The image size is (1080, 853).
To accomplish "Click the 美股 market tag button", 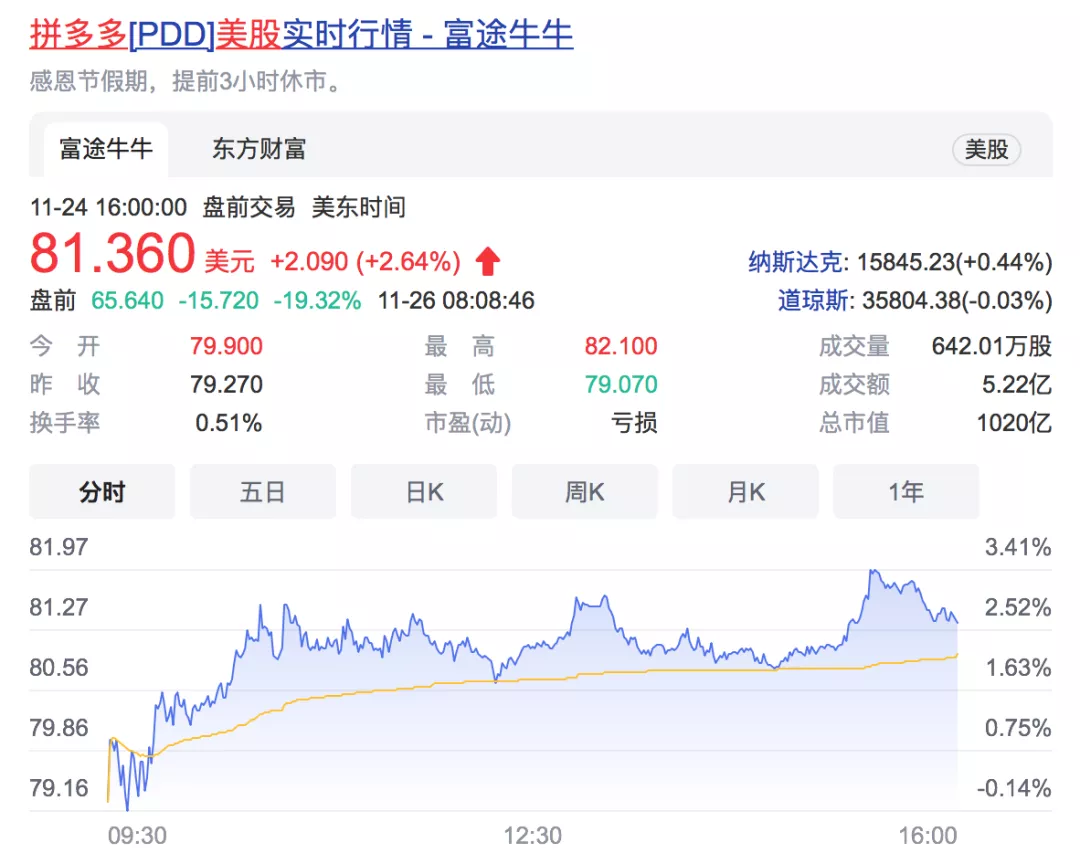I will [x=986, y=150].
